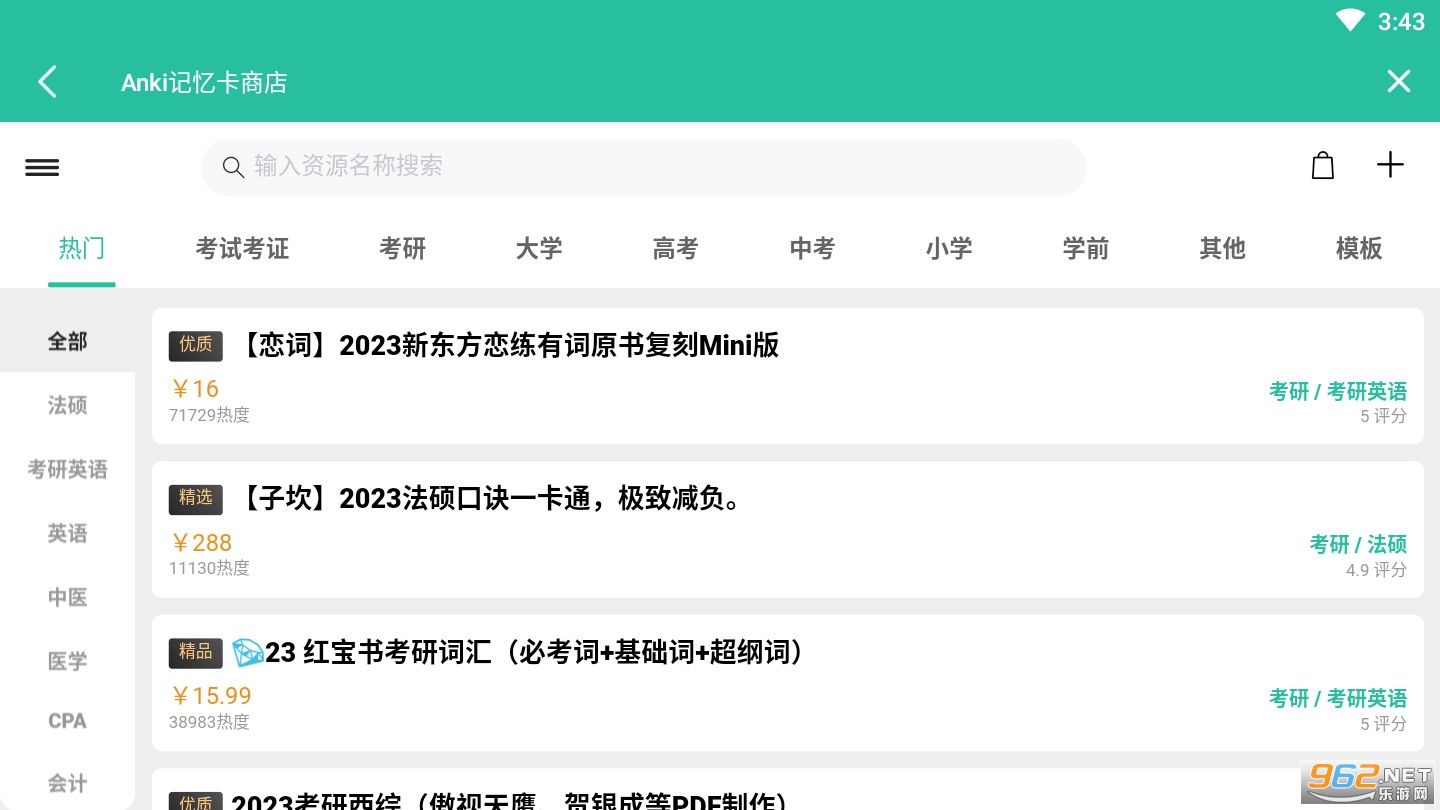Go to the 模板 tab
Image resolution: width=1440 pixels, height=810 pixels.
[1358, 248]
